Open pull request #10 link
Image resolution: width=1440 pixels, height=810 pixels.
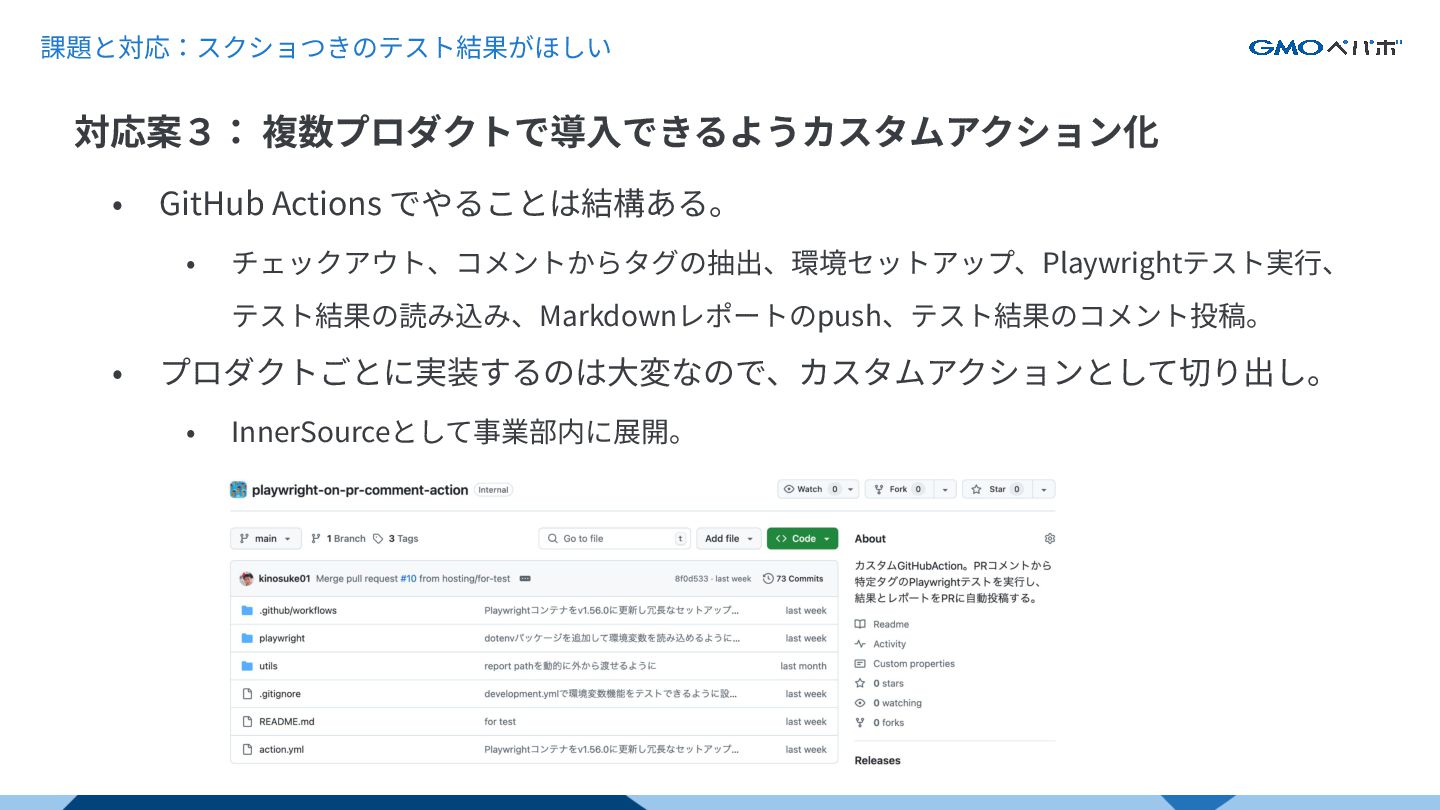pos(408,578)
